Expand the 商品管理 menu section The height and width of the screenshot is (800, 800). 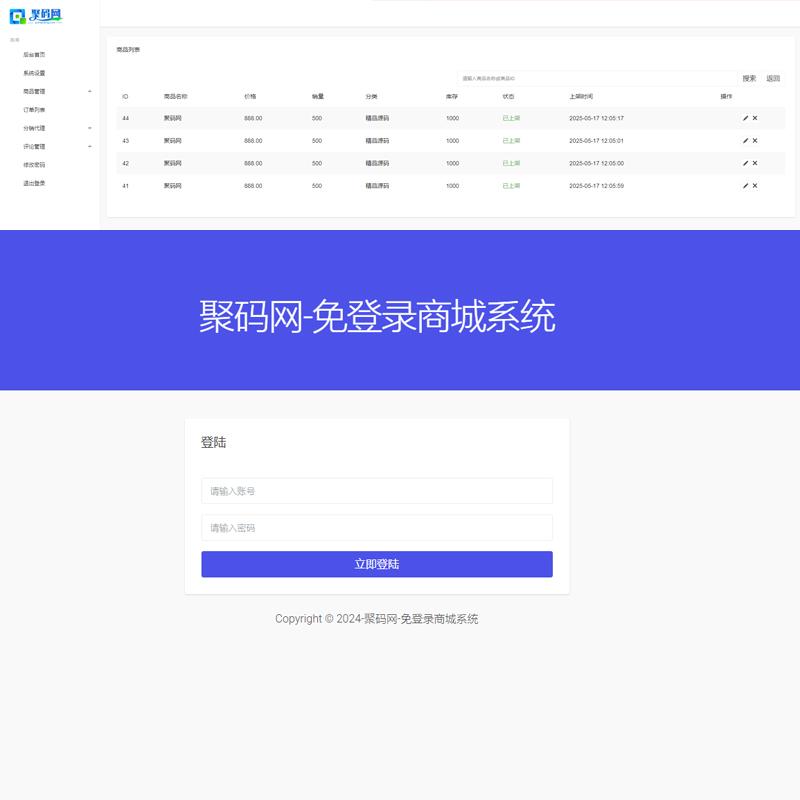coord(33,91)
